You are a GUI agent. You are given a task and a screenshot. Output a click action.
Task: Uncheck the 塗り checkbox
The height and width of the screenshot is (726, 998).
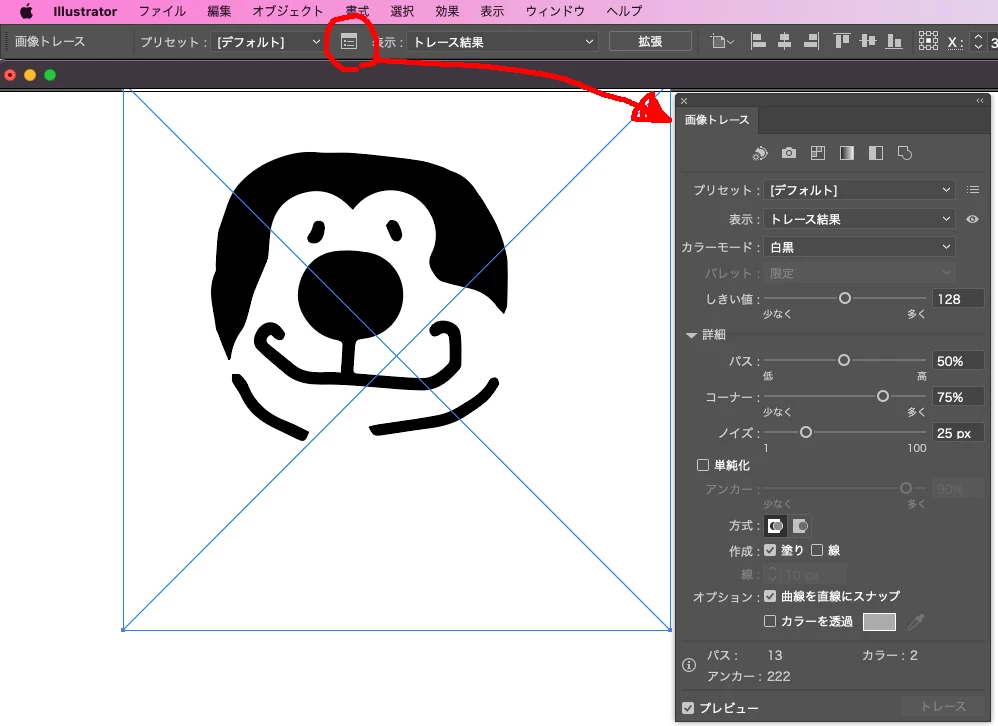click(x=770, y=550)
